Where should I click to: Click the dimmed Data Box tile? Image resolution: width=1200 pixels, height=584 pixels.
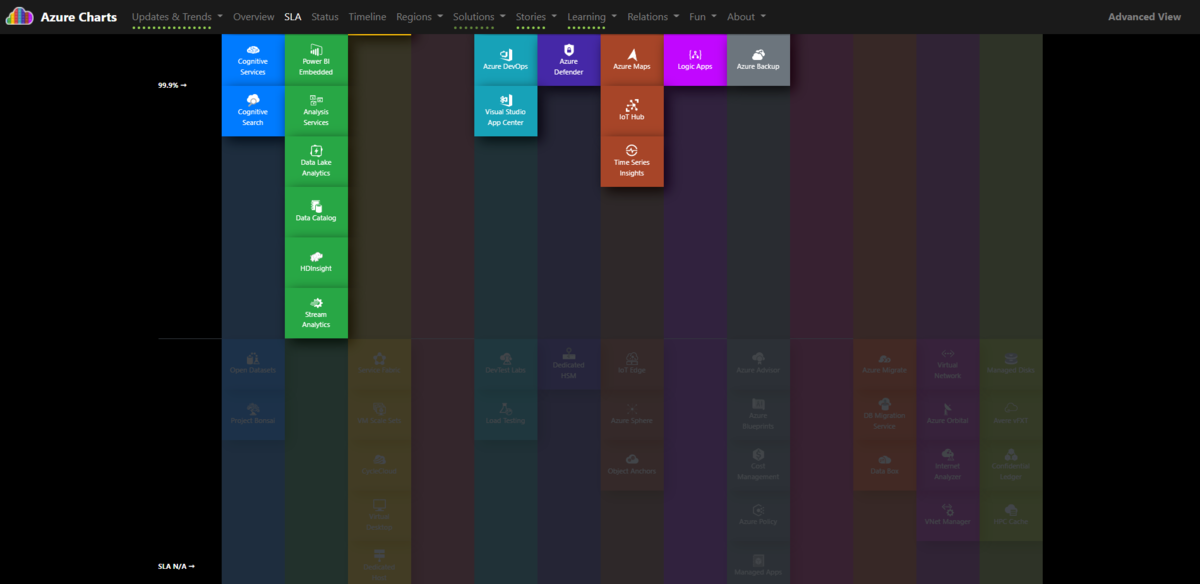click(884, 465)
